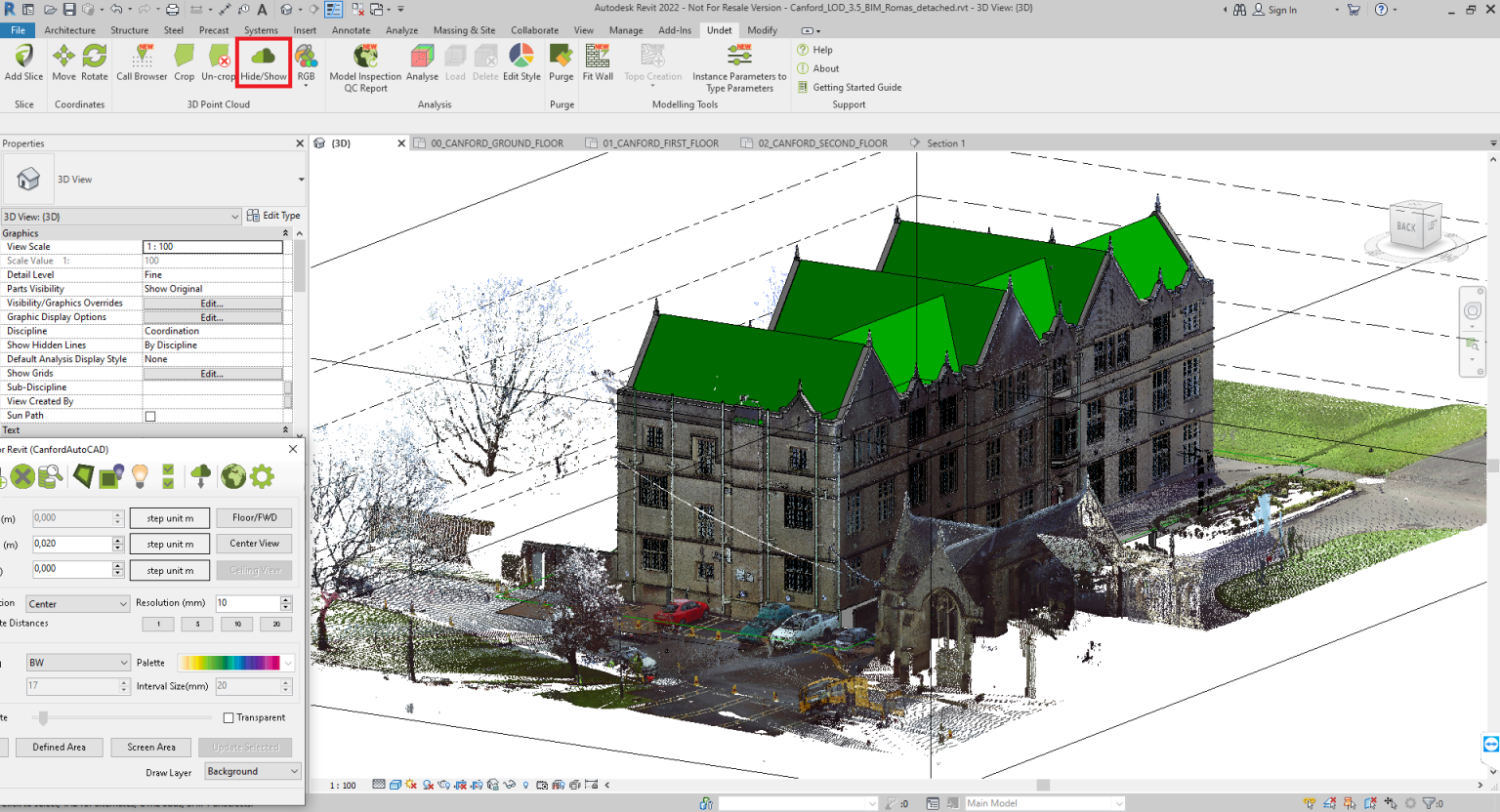This screenshot has width=1500, height=812.
Task: Collapse the Graphics properties section
Action: click(286, 233)
